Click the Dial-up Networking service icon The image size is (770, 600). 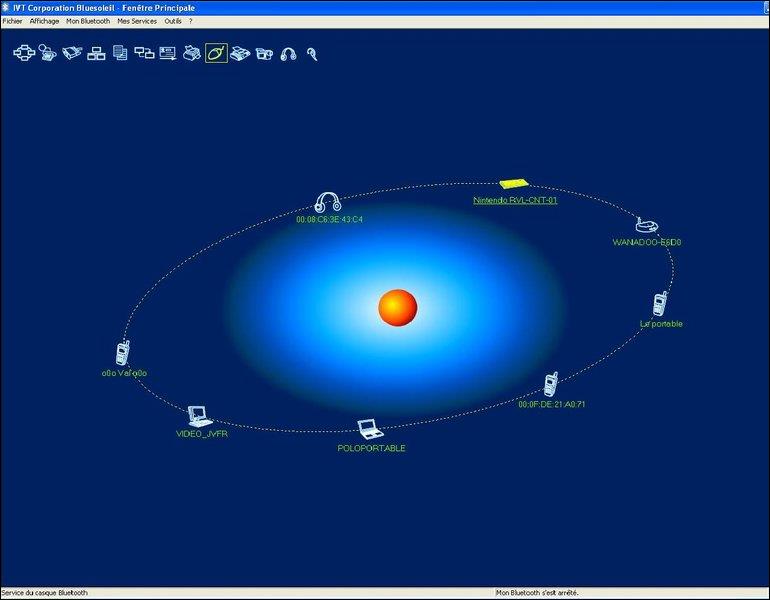point(48,53)
